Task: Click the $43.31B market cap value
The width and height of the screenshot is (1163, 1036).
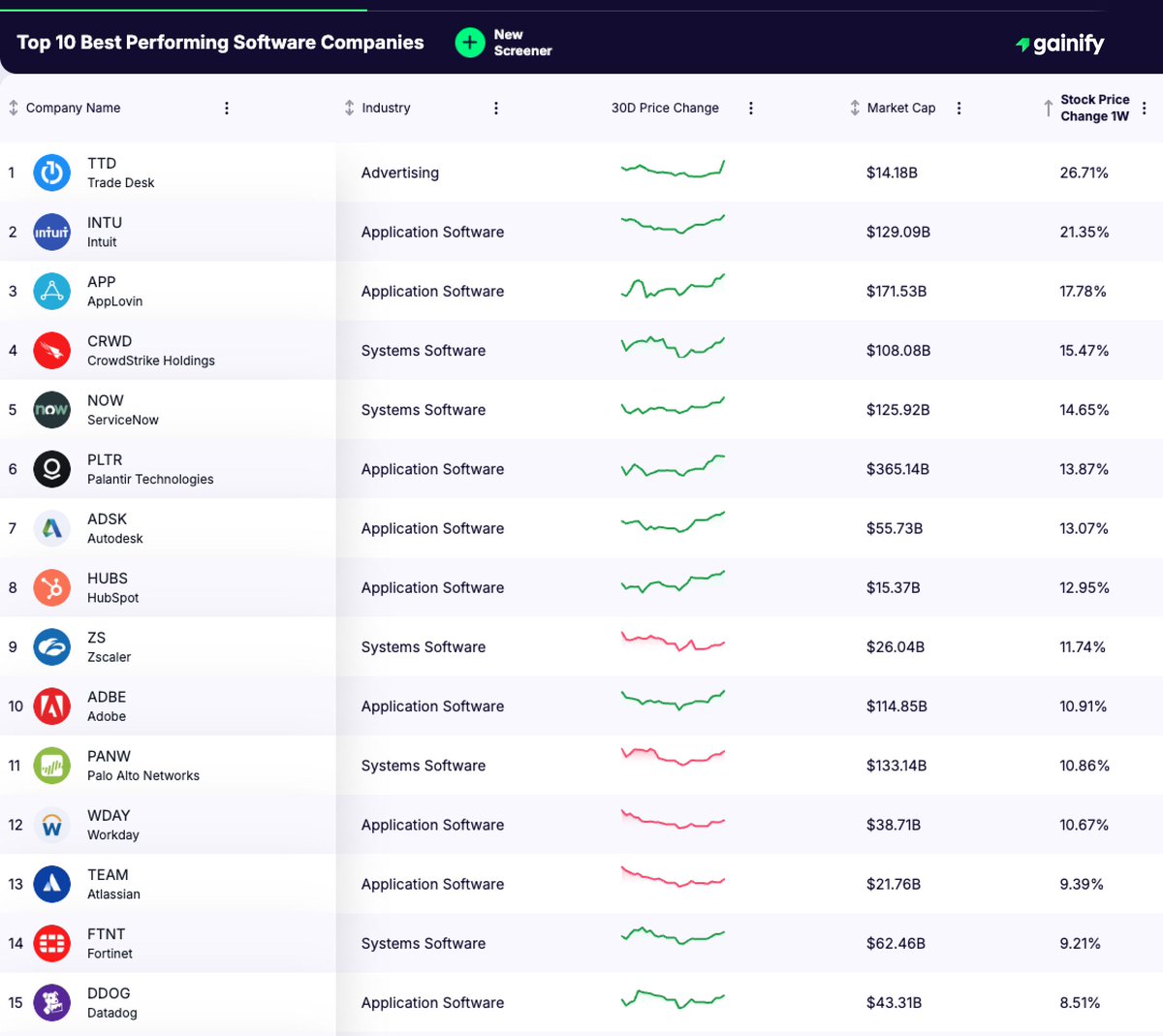Action: [894, 1002]
